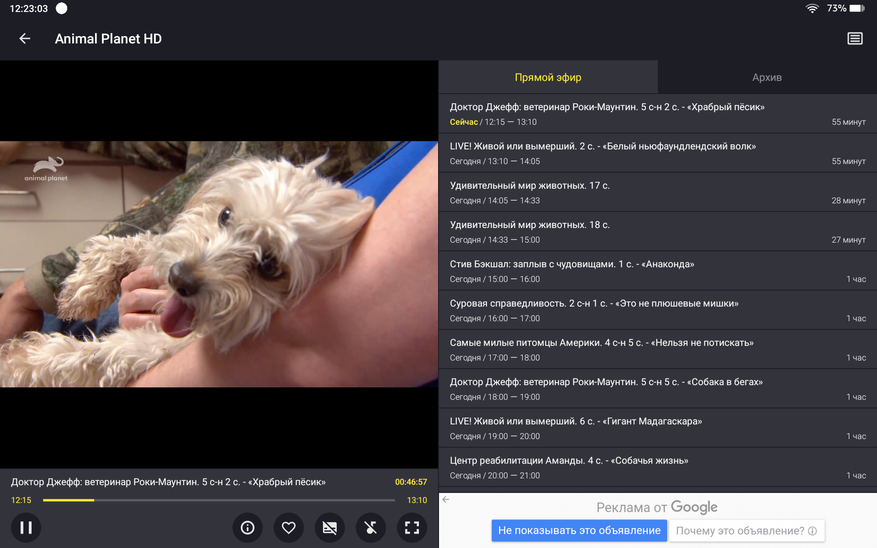The image size is (877, 548).
Task: Click the small back arrow in ad banner
Action: (x=446, y=500)
